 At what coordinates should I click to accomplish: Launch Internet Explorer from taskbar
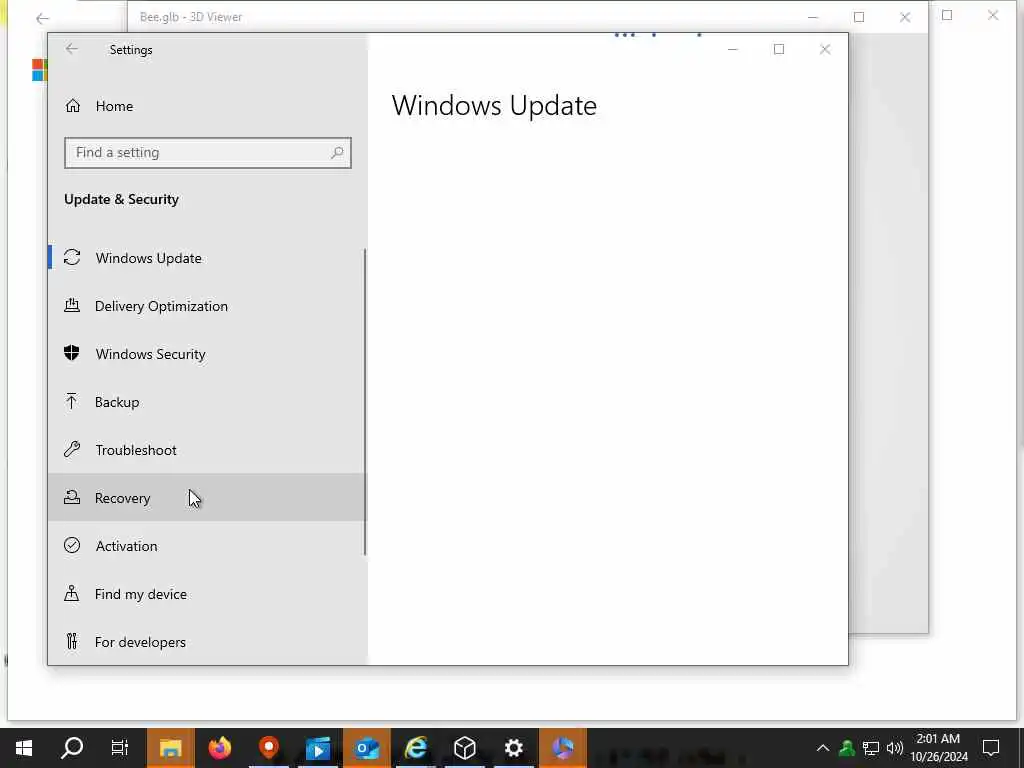[x=415, y=748]
